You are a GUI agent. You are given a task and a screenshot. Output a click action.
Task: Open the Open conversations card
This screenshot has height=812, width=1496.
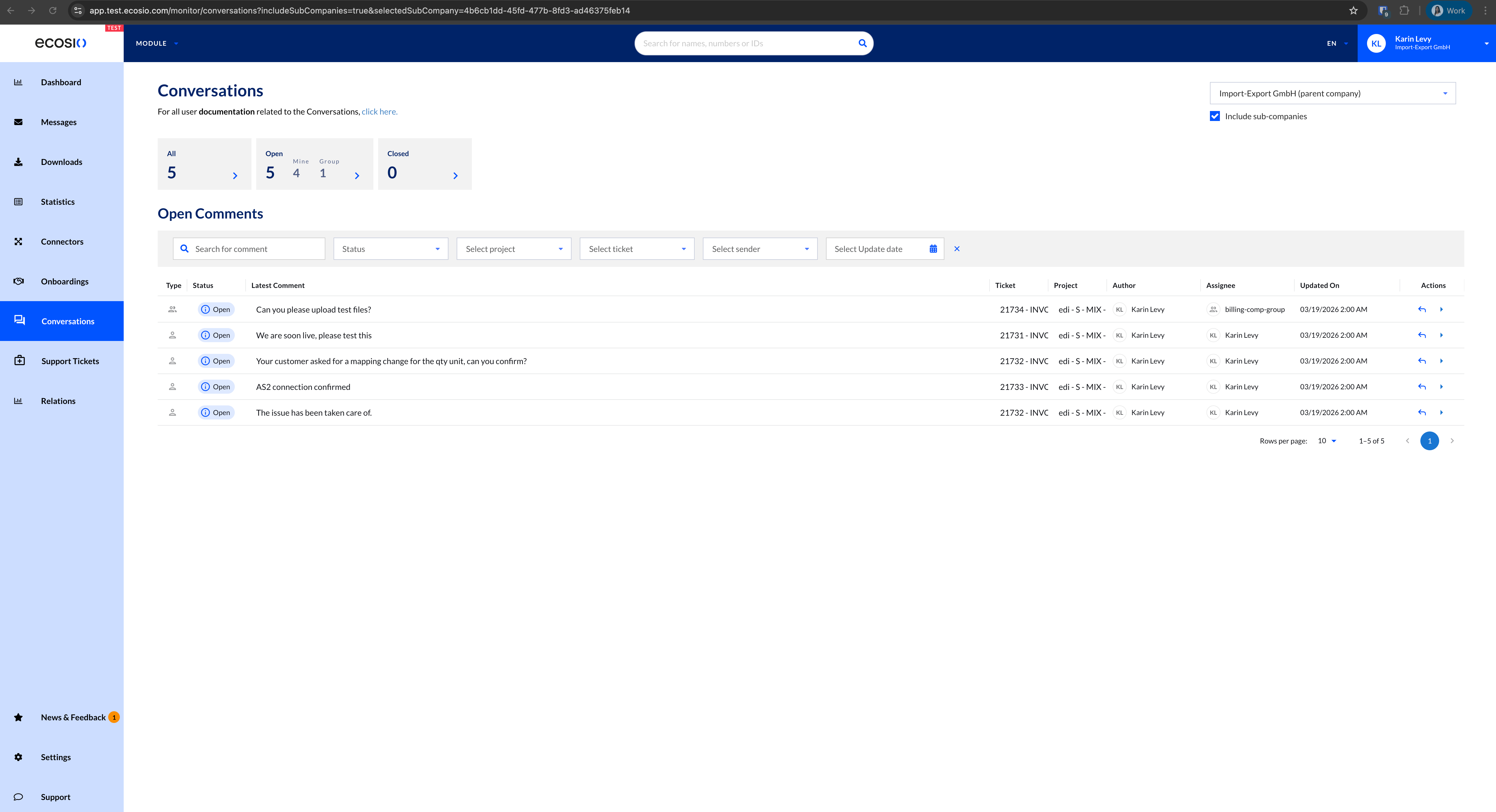(315, 164)
